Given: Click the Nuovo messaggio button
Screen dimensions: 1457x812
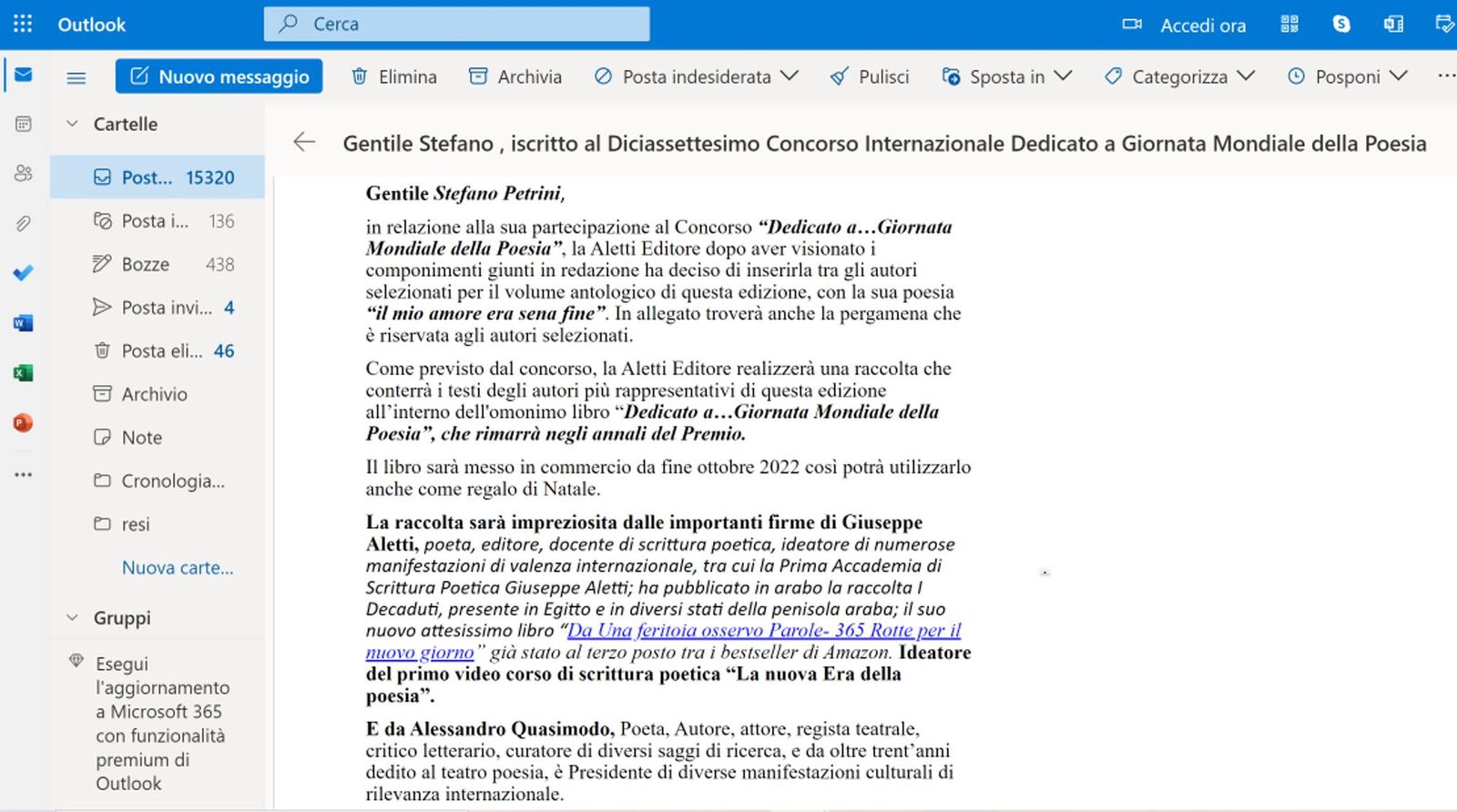Looking at the screenshot, I should point(219,76).
